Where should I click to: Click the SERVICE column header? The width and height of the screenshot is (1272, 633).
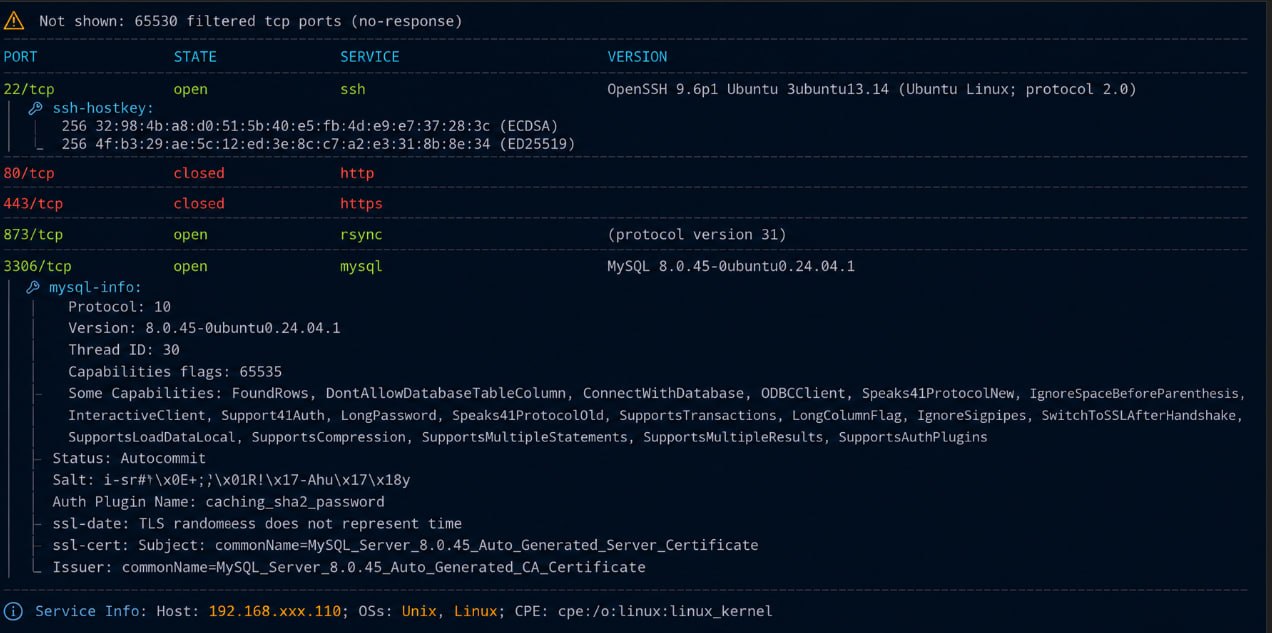[370, 57]
